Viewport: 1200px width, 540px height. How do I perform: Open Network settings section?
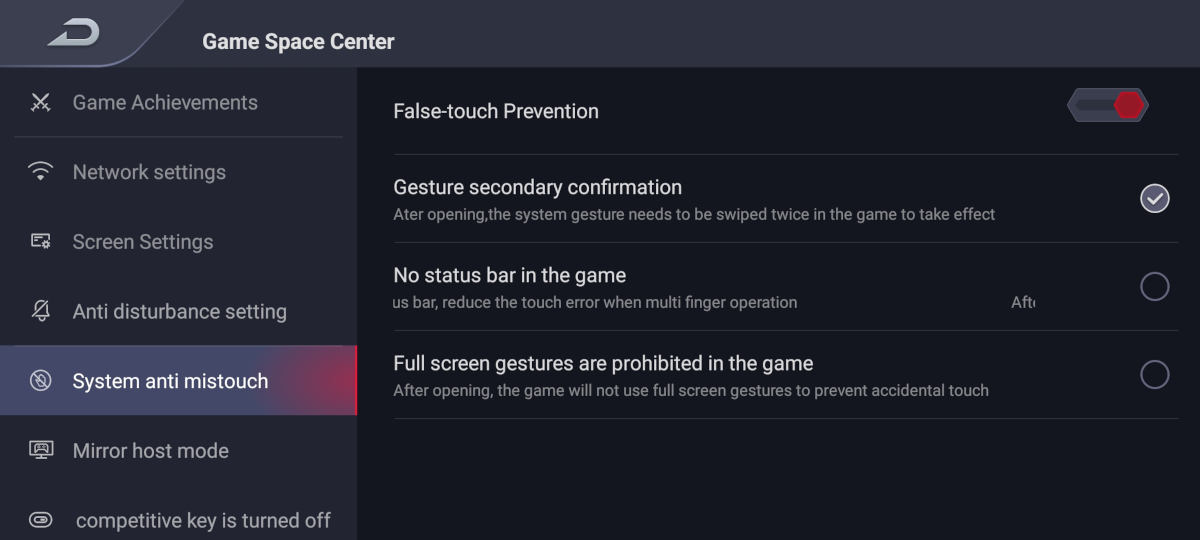pyautogui.click(x=149, y=172)
